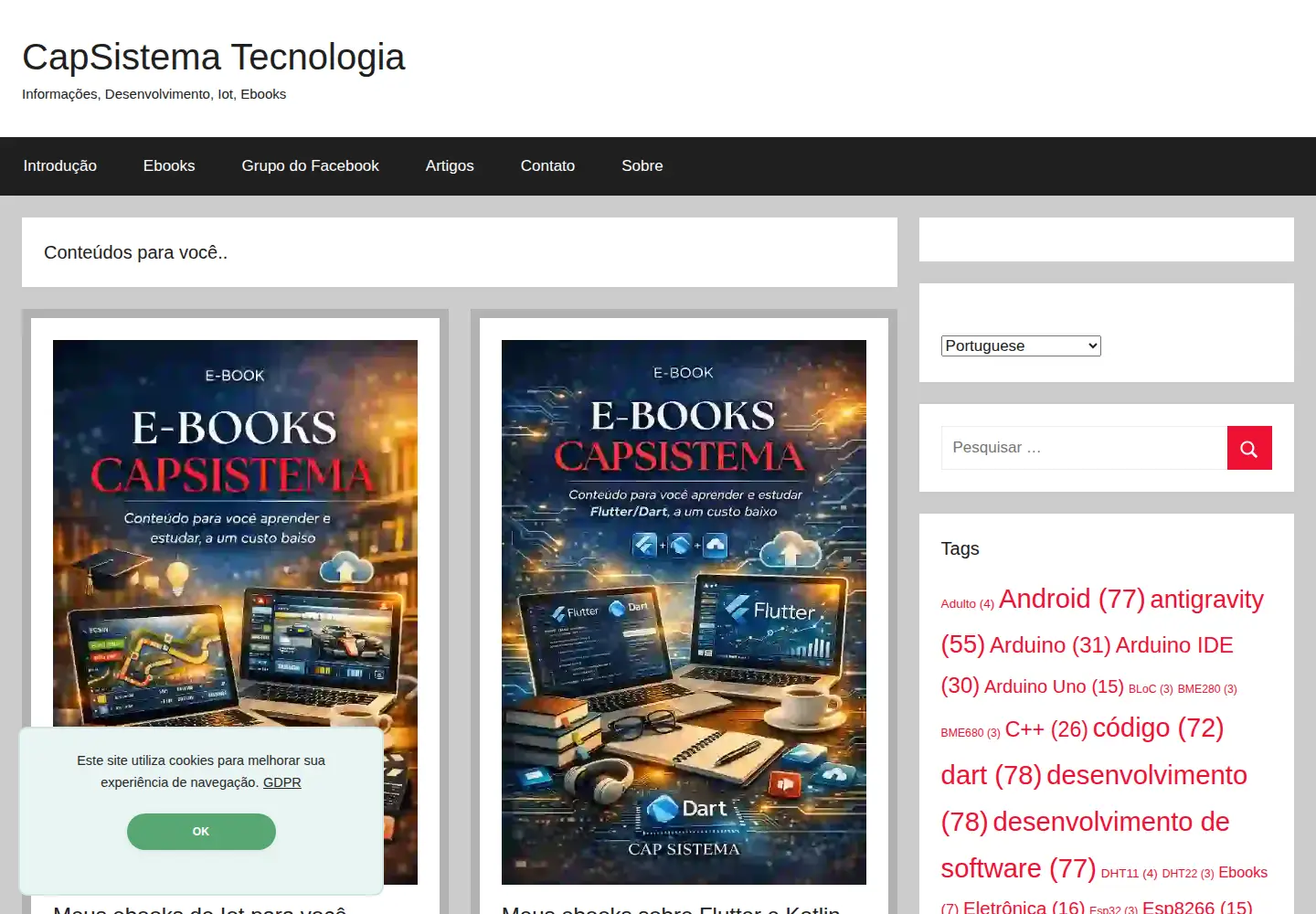Open the GDPR link in cookie notice
The height and width of the screenshot is (914, 1316).
[281, 782]
